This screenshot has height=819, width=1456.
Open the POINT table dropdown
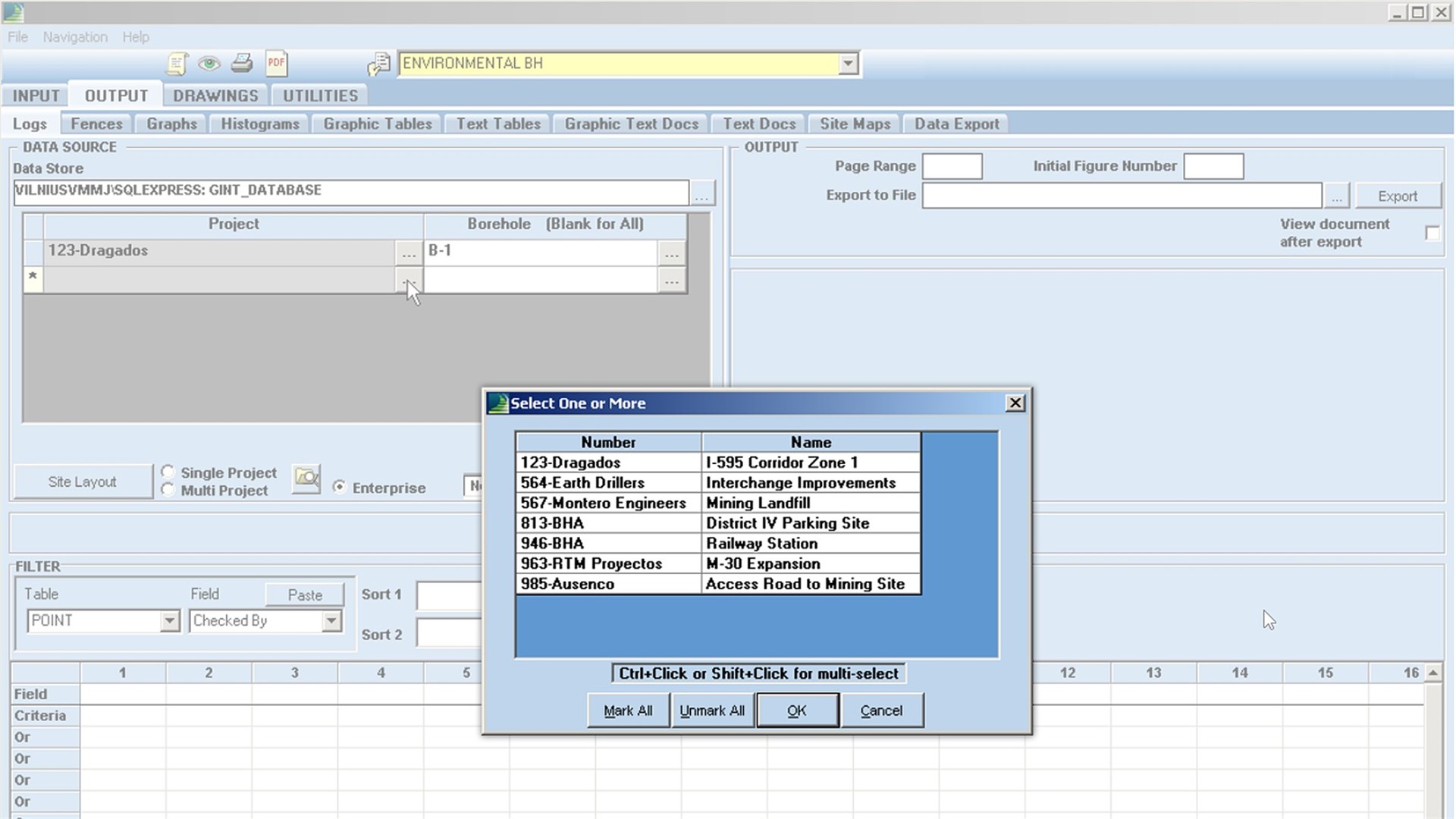[x=170, y=621]
